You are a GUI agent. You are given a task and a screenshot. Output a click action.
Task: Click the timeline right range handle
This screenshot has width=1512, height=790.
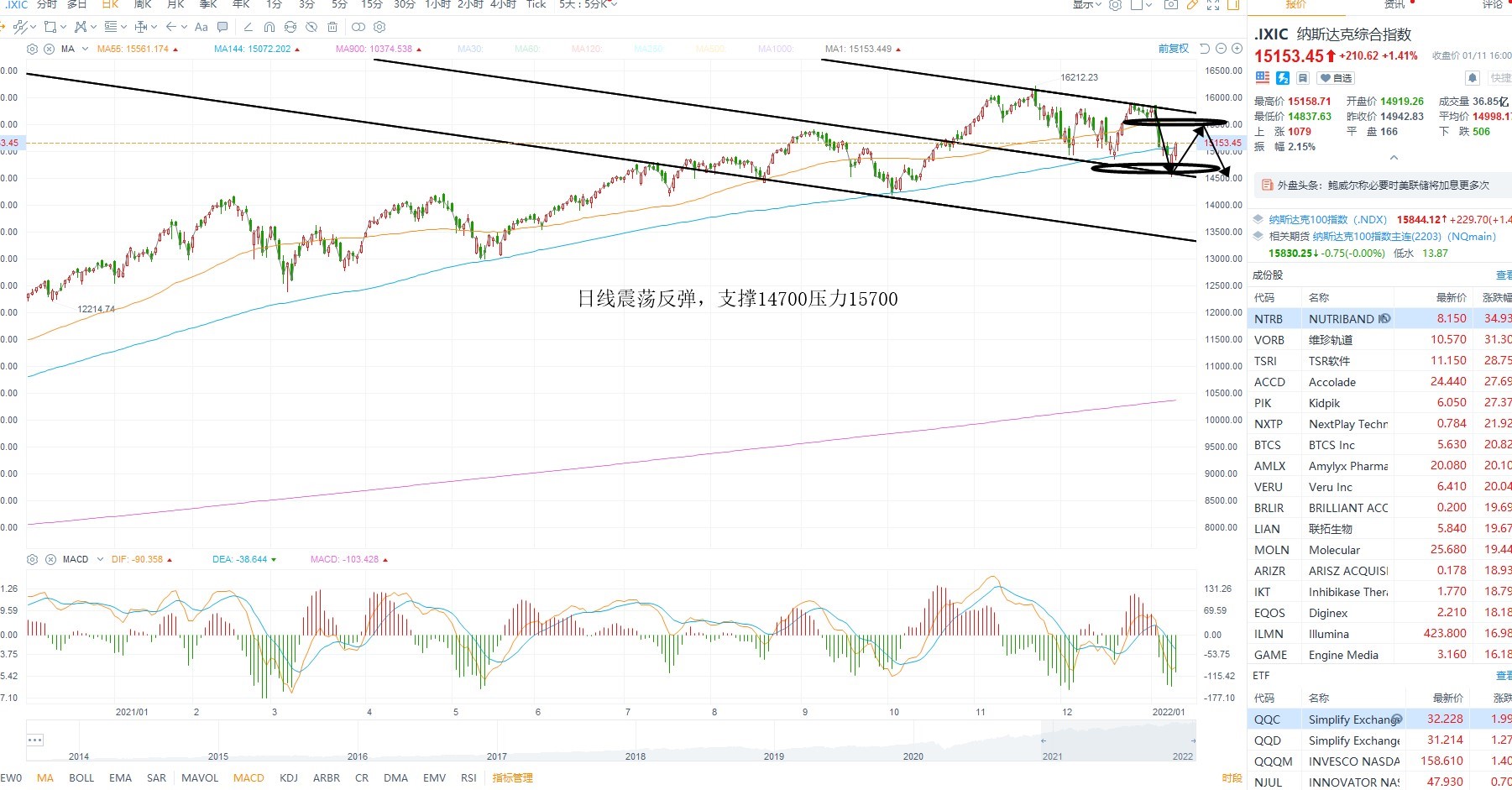click(1193, 740)
